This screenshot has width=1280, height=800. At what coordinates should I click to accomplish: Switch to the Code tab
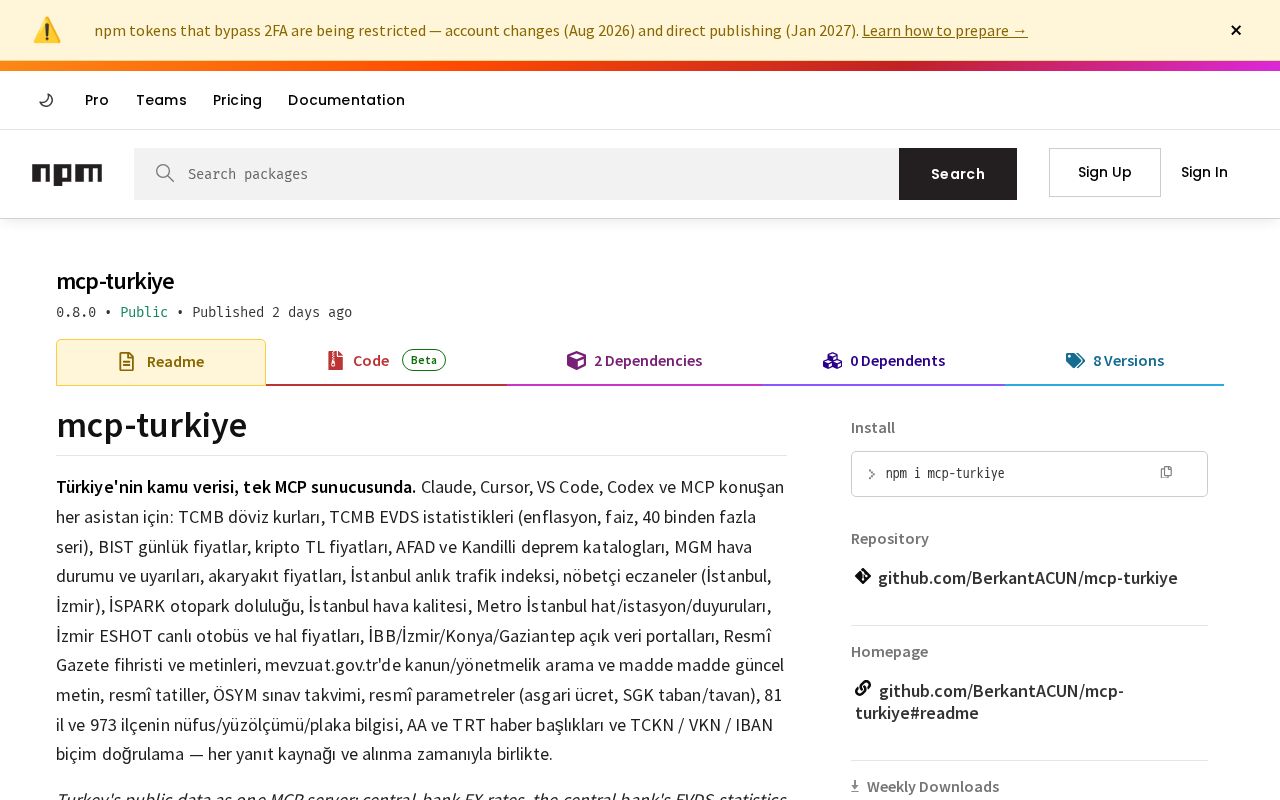[x=386, y=361]
